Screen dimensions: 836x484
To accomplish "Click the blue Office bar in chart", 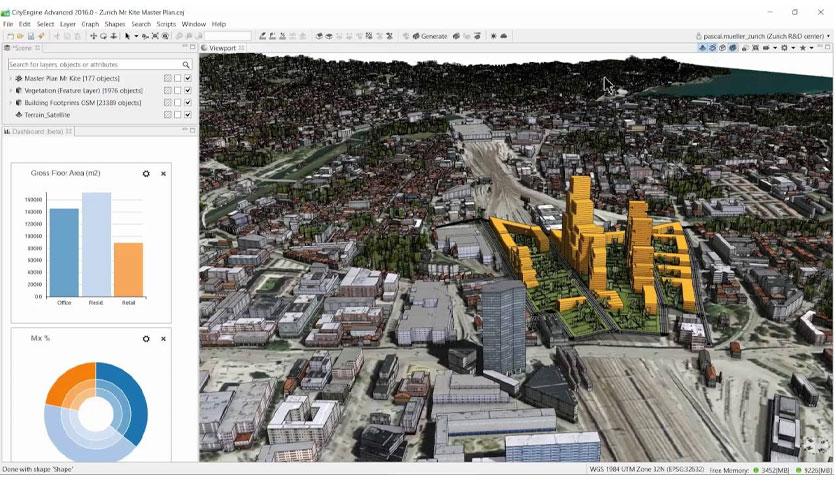I will tap(64, 253).
